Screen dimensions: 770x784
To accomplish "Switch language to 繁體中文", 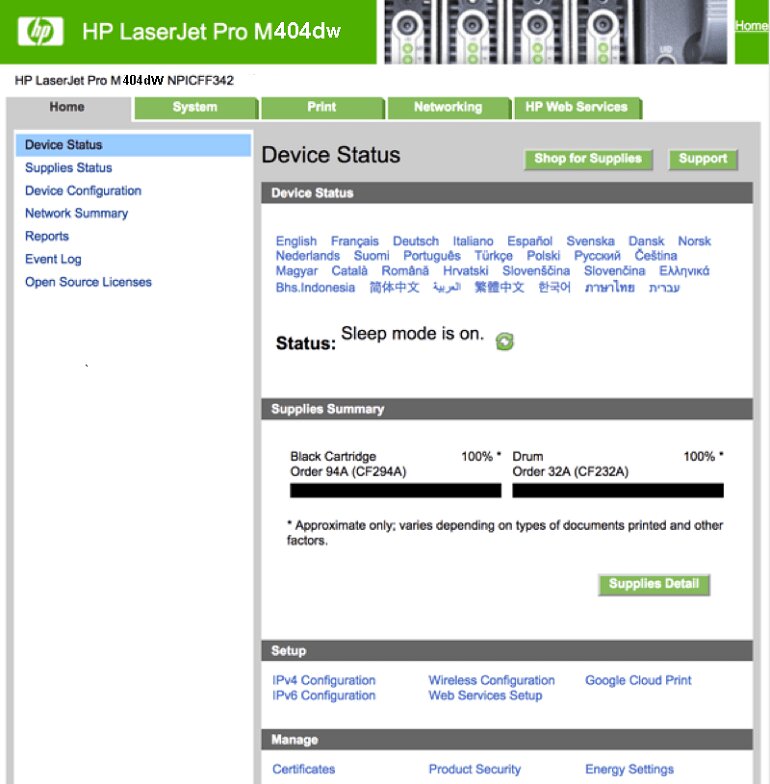I will coord(499,287).
